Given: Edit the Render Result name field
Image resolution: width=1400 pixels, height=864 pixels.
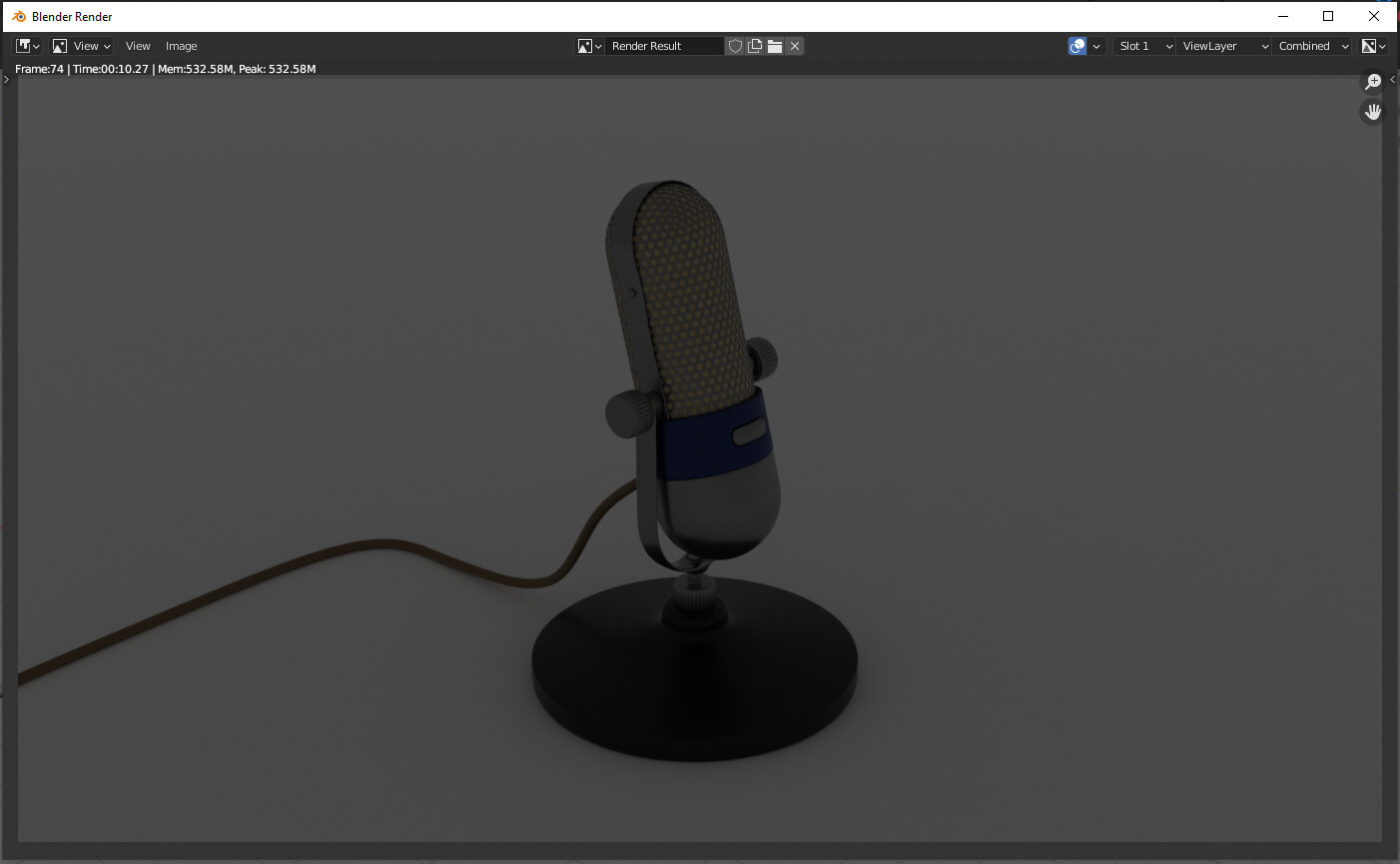Looking at the screenshot, I should click(664, 46).
